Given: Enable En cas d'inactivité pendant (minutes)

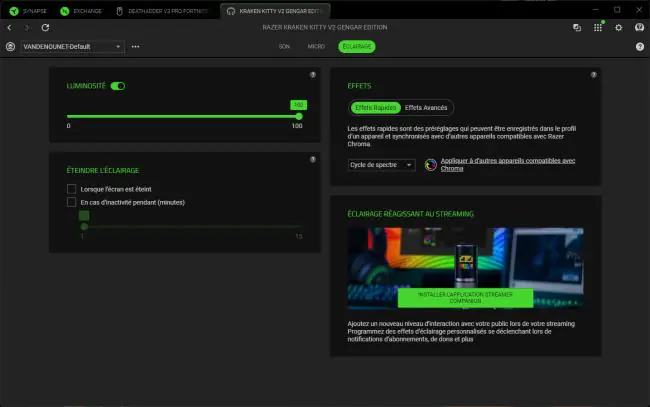Looking at the screenshot, I should (x=71, y=202).
